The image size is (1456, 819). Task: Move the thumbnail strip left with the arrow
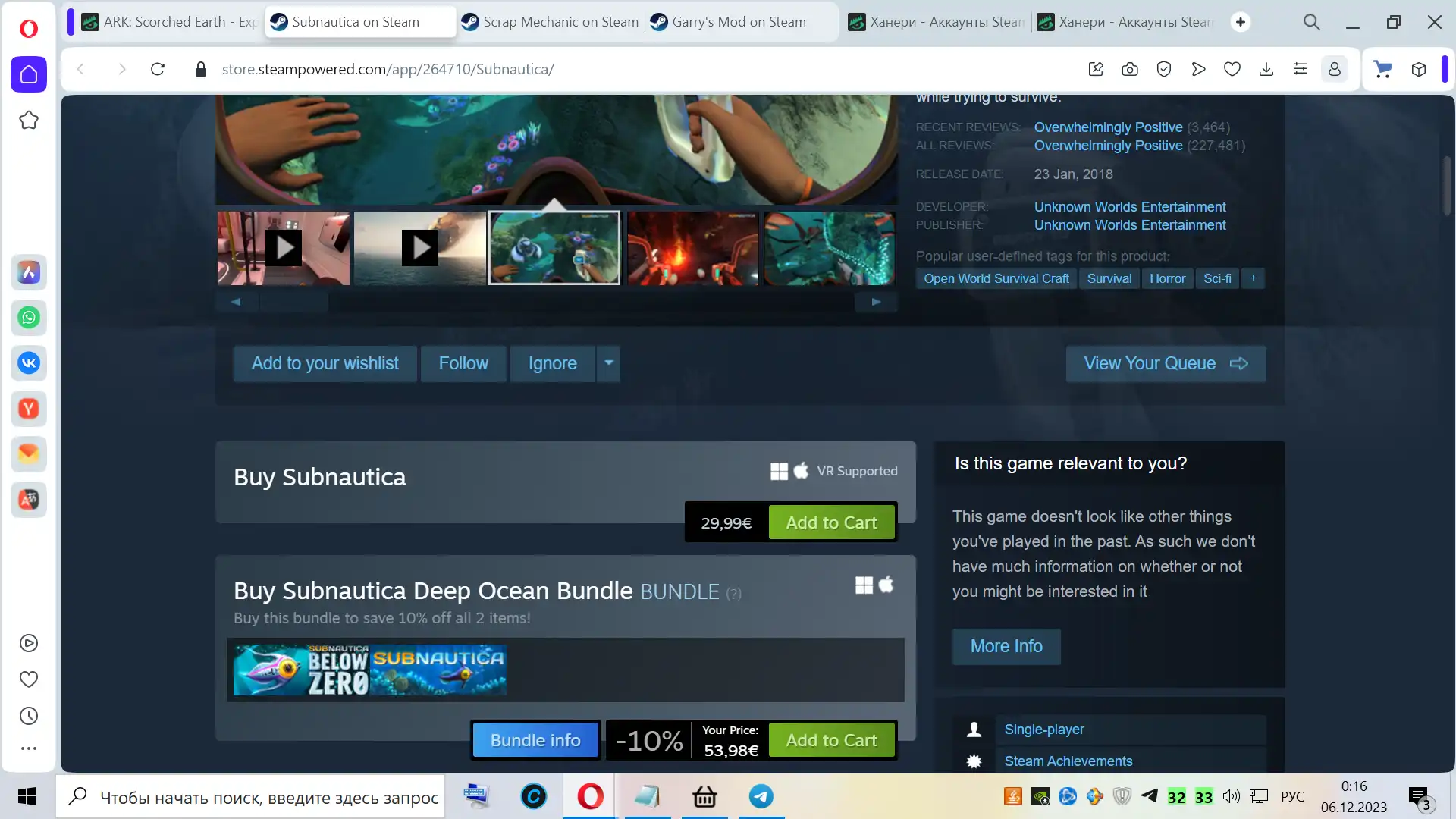tap(236, 302)
